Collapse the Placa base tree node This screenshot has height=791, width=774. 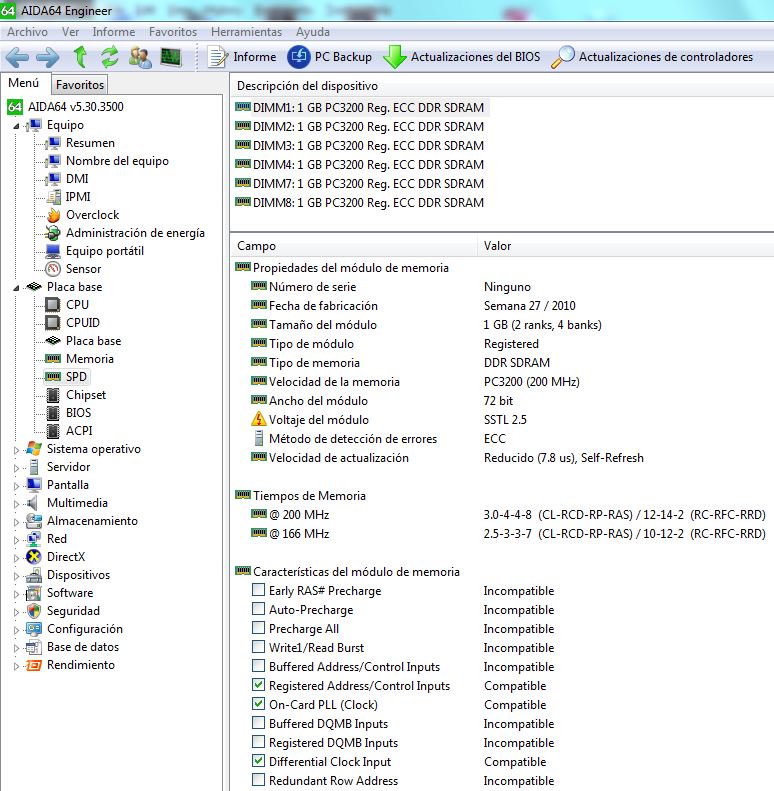[16, 287]
